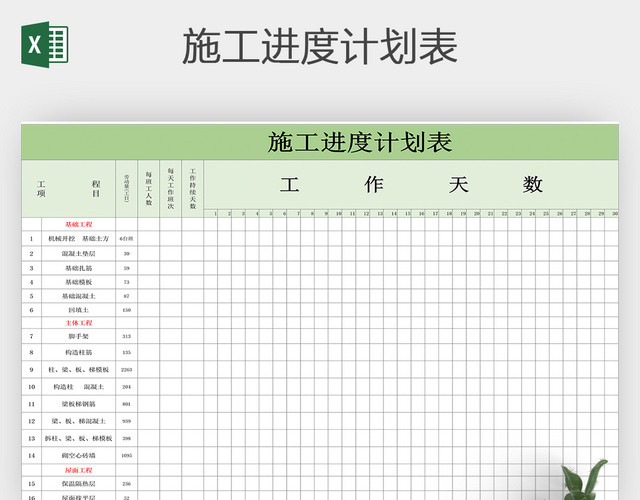Select the cell 梁、板、梯混凝土

click(79, 421)
